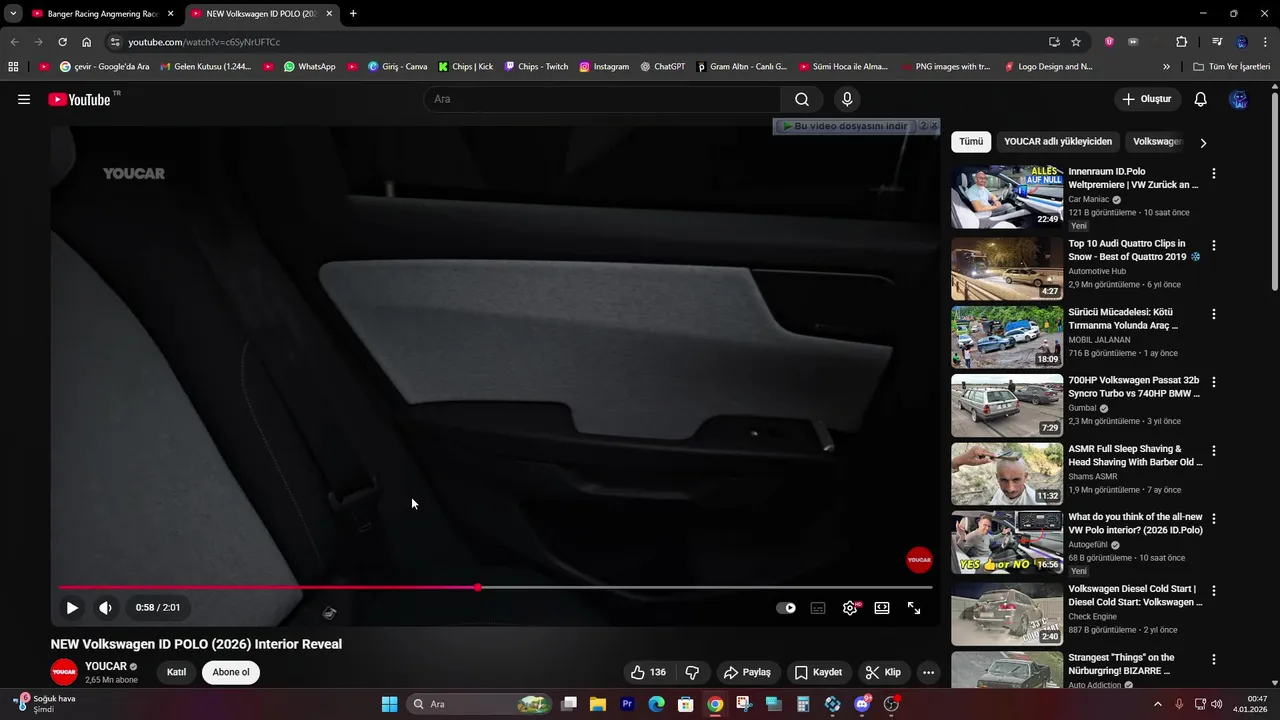The height and width of the screenshot is (720, 1280).
Task: Open more actions ellipsis under the video
Action: click(x=928, y=672)
